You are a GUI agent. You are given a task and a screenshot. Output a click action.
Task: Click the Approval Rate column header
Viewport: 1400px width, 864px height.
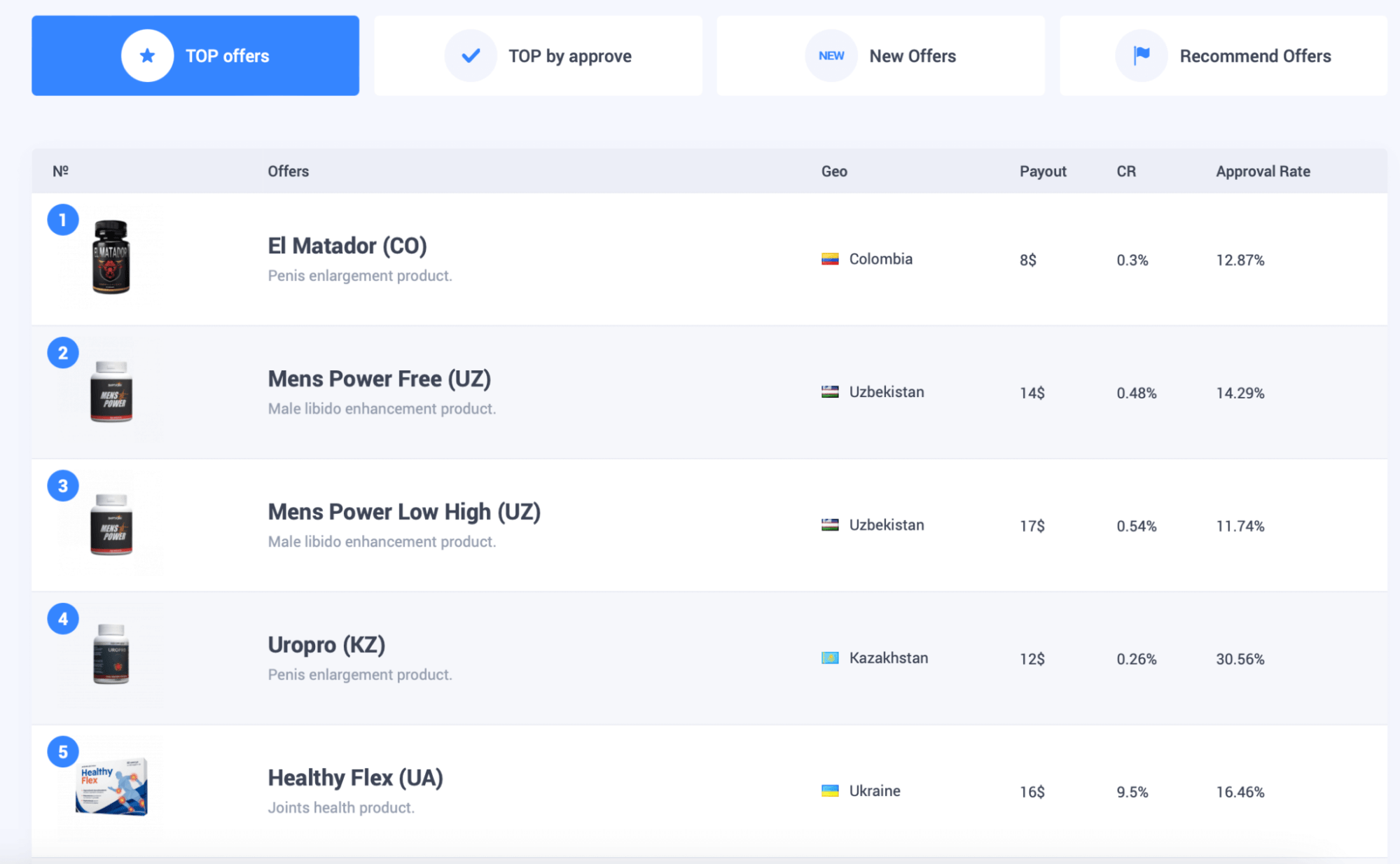point(1263,172)
